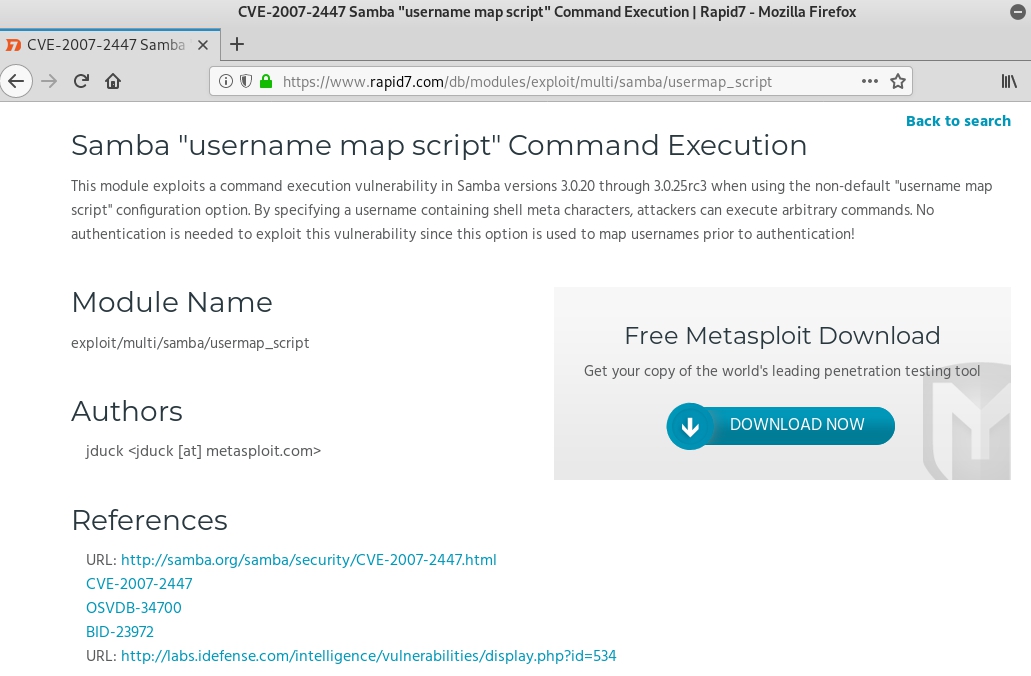The image size is (1031, 676).
Task: Click the window minimize button in title bar
Action: 1017,12
